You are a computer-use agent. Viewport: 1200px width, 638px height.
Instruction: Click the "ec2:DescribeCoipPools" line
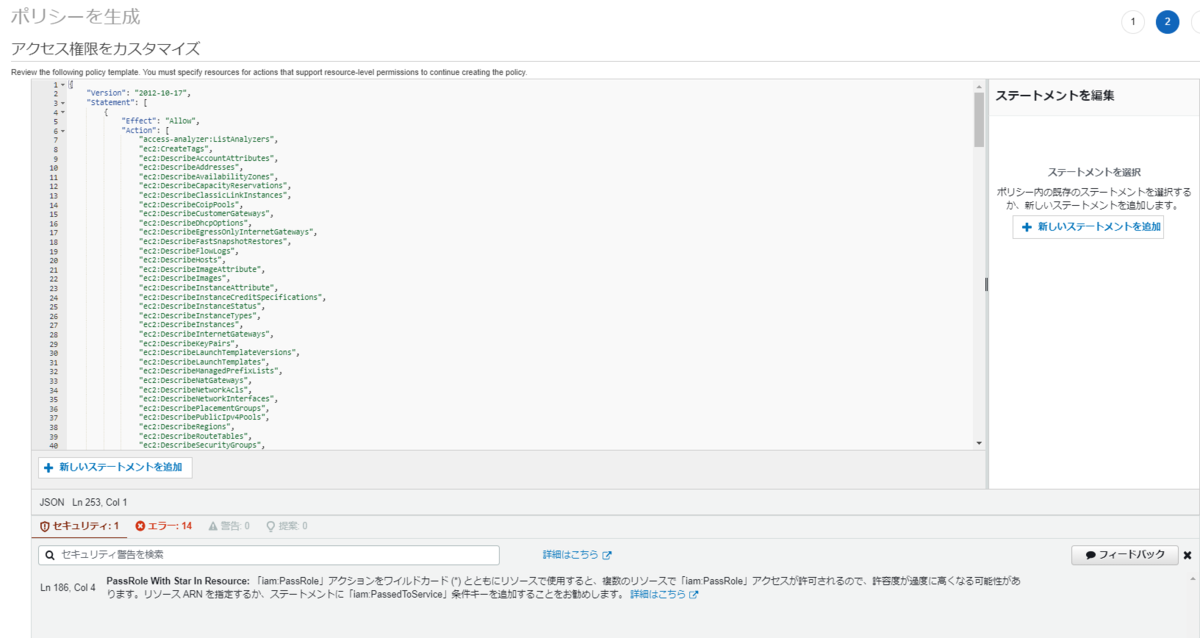point(190,205)
